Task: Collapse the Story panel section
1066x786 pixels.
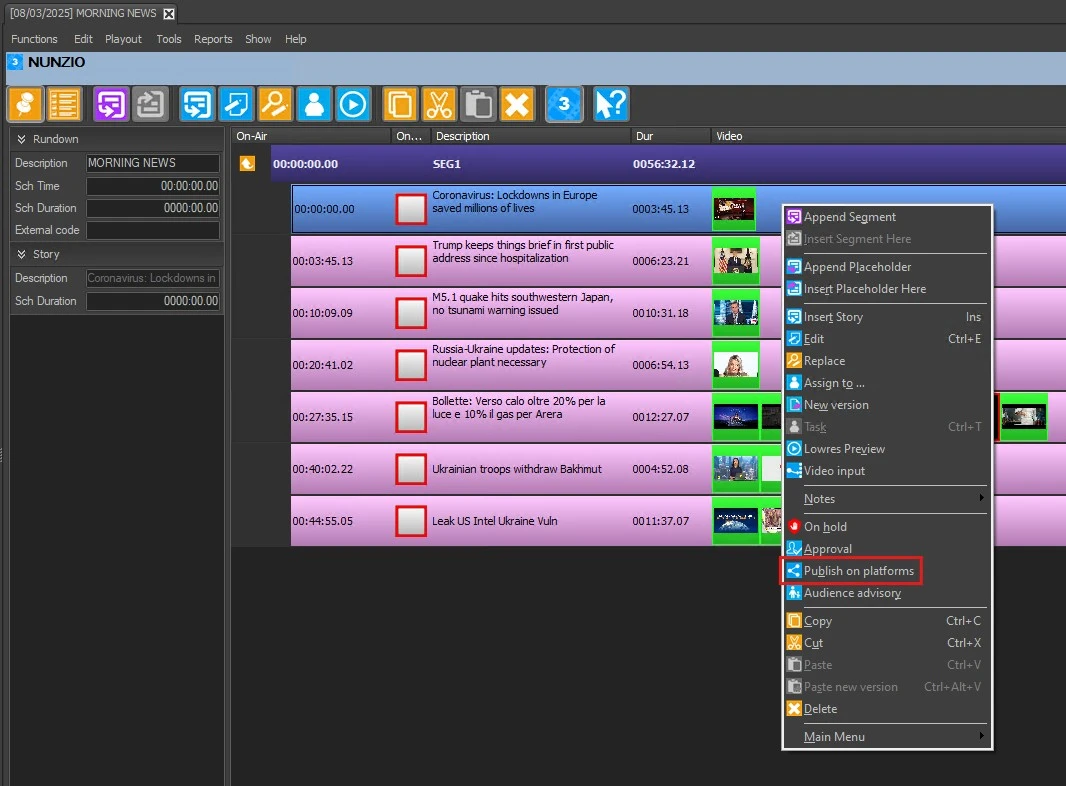Action: coord(21,255)
